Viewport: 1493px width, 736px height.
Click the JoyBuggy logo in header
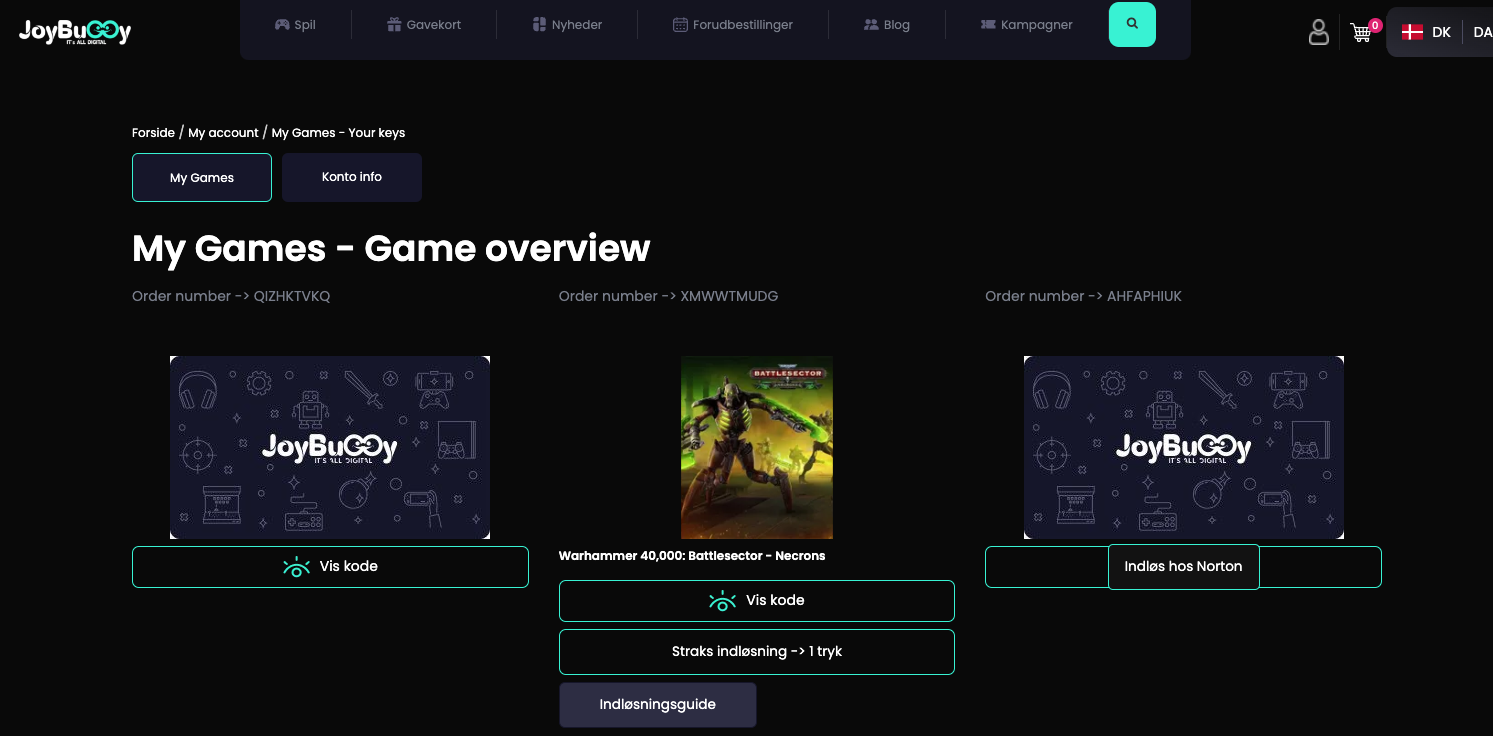[x=75, y=32]
